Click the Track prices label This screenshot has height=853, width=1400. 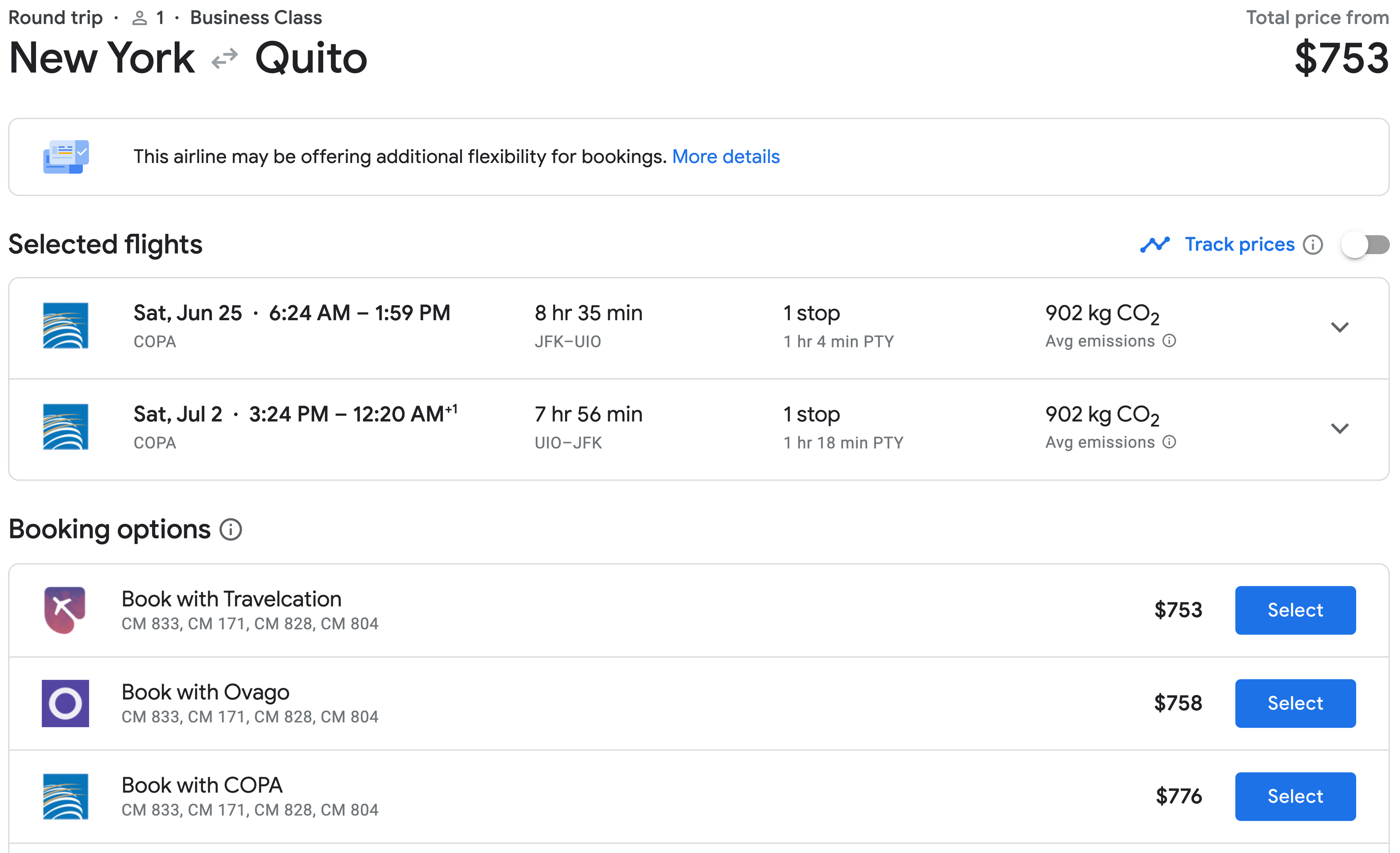point(1239,244)
